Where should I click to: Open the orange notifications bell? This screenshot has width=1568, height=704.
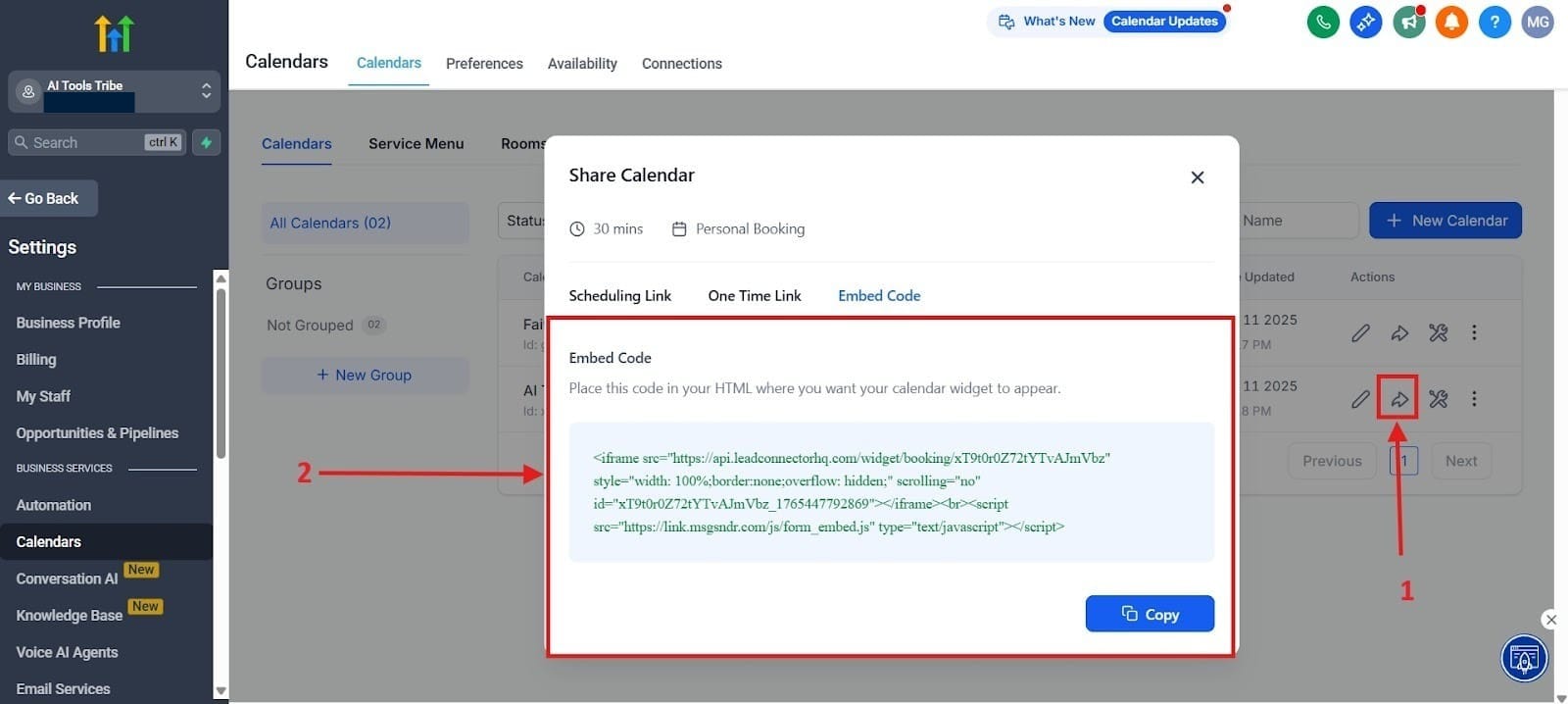(1451, 22)
